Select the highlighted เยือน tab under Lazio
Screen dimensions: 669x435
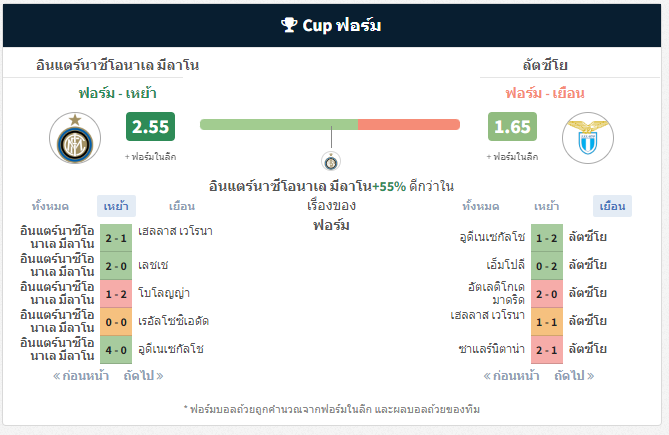(613, 206)
